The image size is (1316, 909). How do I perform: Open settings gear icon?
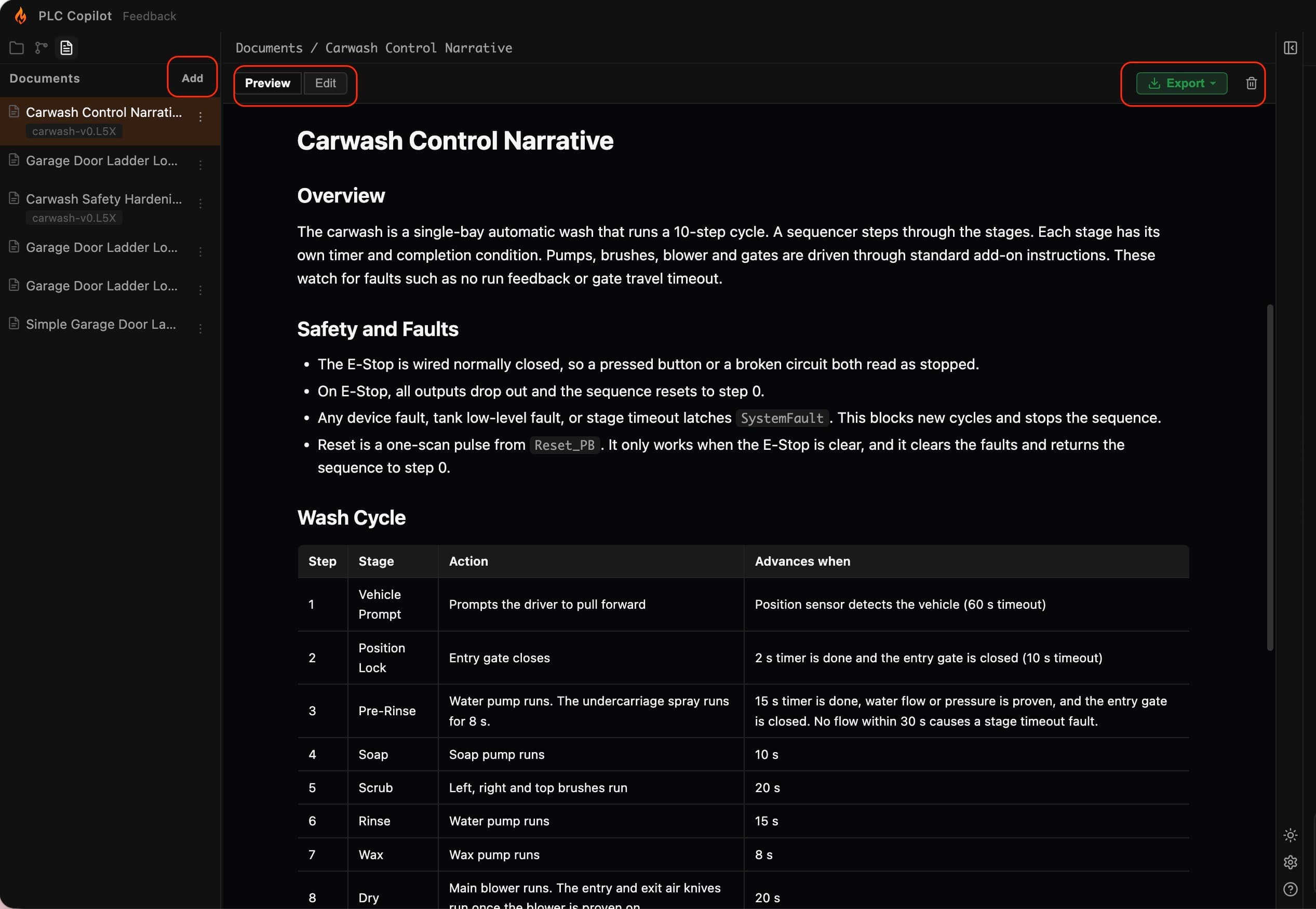pos(1291,862)
